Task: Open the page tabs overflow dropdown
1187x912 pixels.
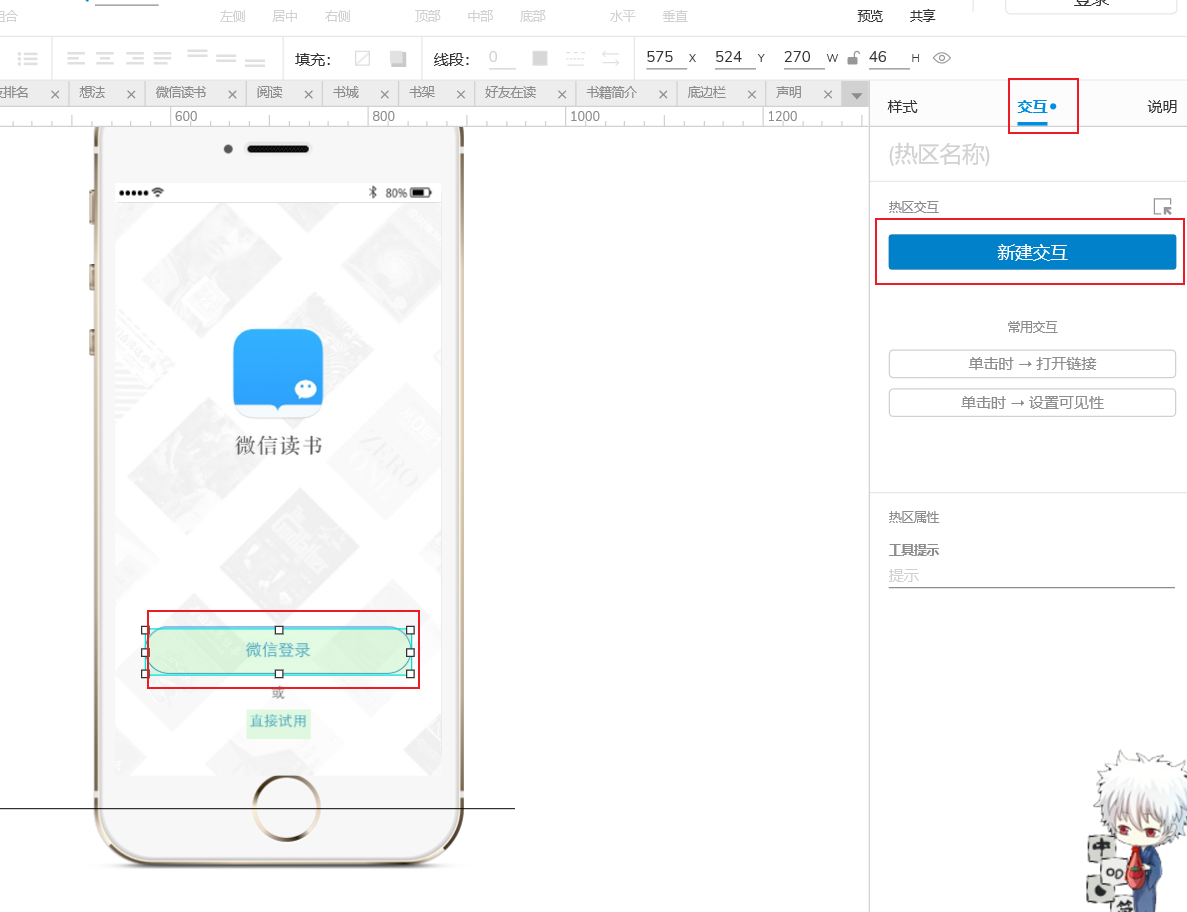Action: (856, 95)
